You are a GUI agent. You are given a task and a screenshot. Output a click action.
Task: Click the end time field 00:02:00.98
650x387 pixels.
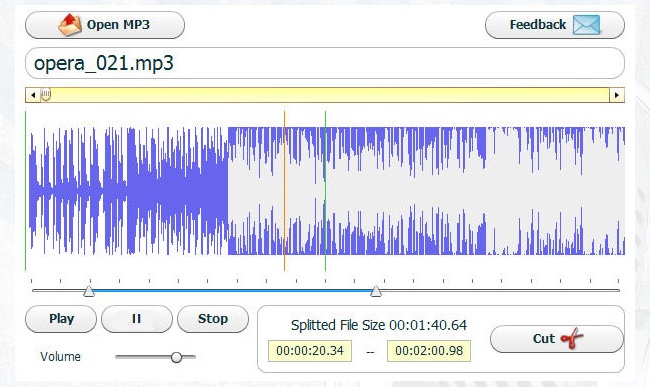coord(429,351)
